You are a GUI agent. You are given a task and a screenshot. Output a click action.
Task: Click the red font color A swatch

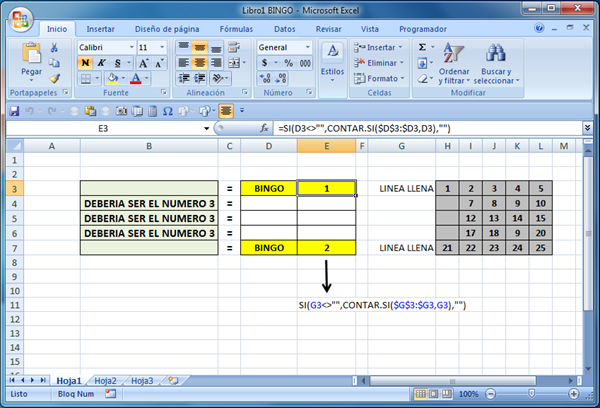(135, 79)
